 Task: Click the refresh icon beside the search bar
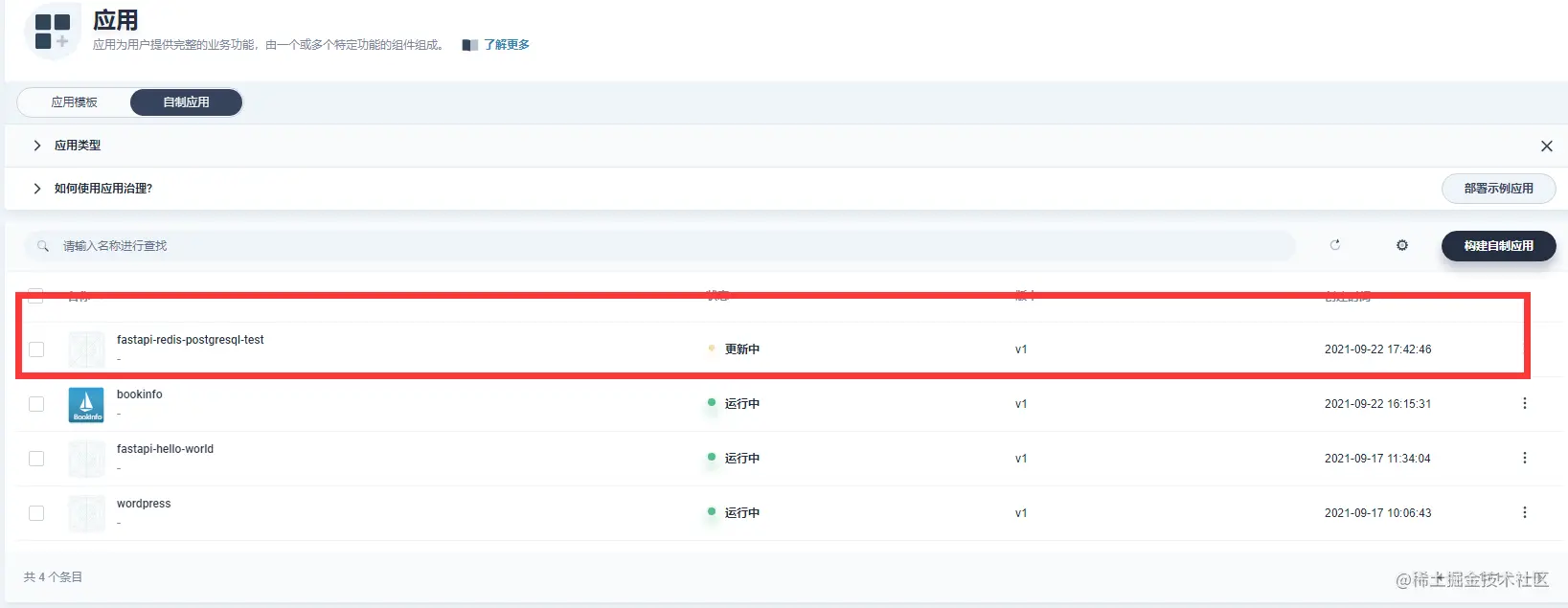coord(1335,245)
